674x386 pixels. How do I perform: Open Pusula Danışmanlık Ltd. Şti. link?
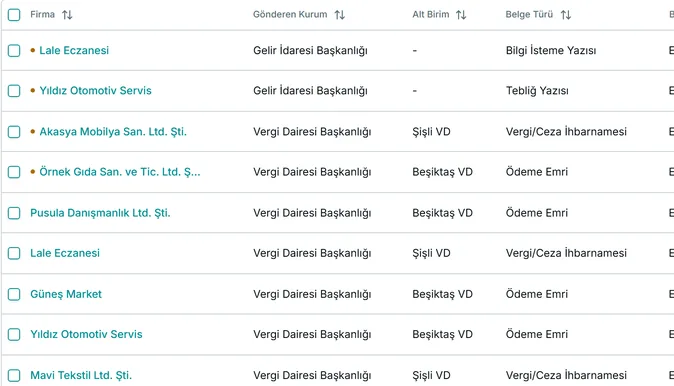[x=100, y=213]
